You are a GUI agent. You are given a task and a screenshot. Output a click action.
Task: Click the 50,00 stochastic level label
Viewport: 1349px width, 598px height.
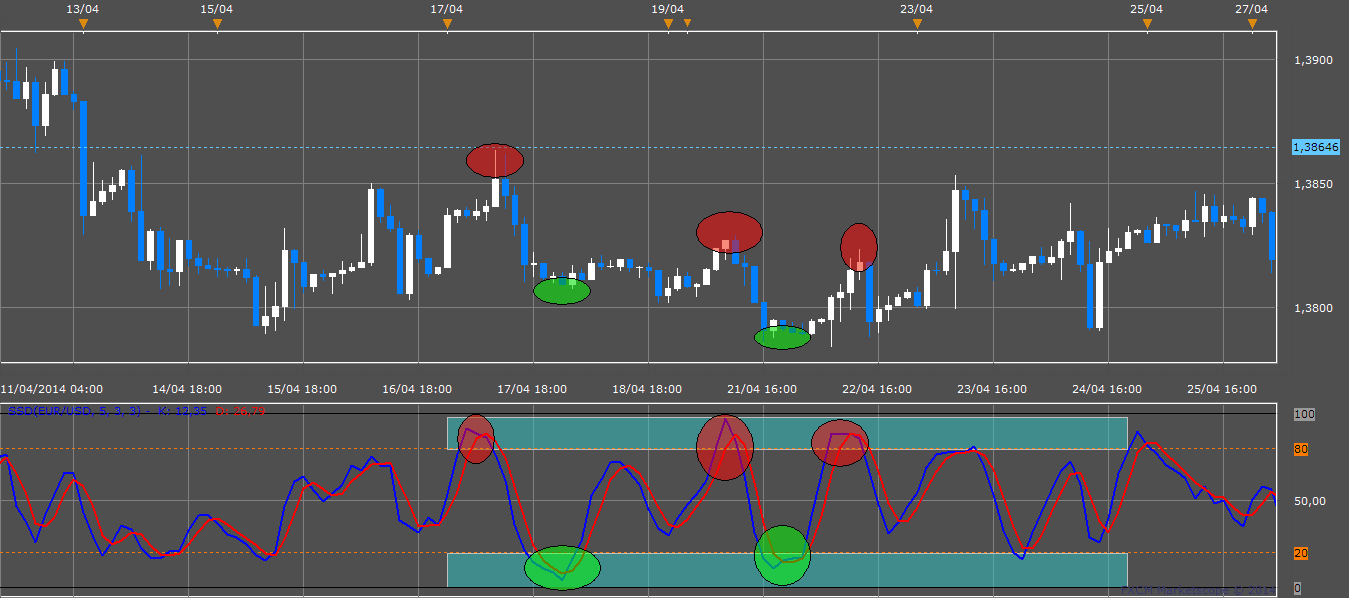tap(1310, 501)
